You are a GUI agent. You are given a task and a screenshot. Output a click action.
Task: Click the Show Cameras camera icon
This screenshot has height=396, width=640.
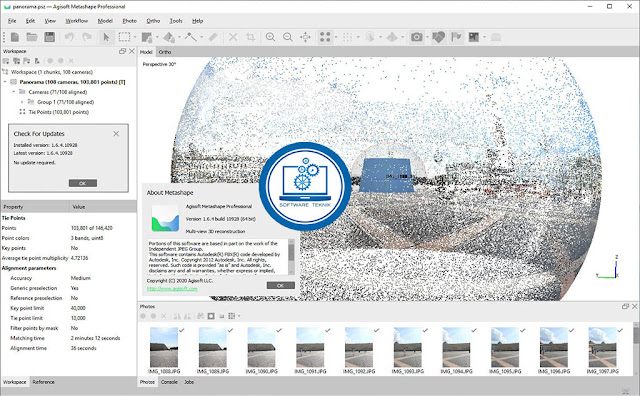[x=416, y=37]
